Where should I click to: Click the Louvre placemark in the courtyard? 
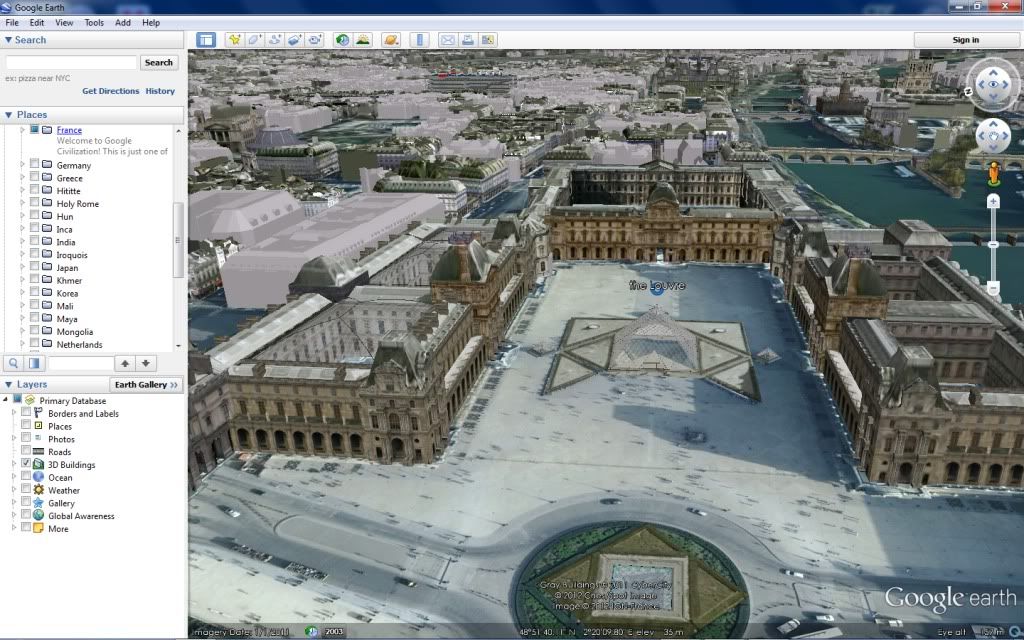(657, 288)
